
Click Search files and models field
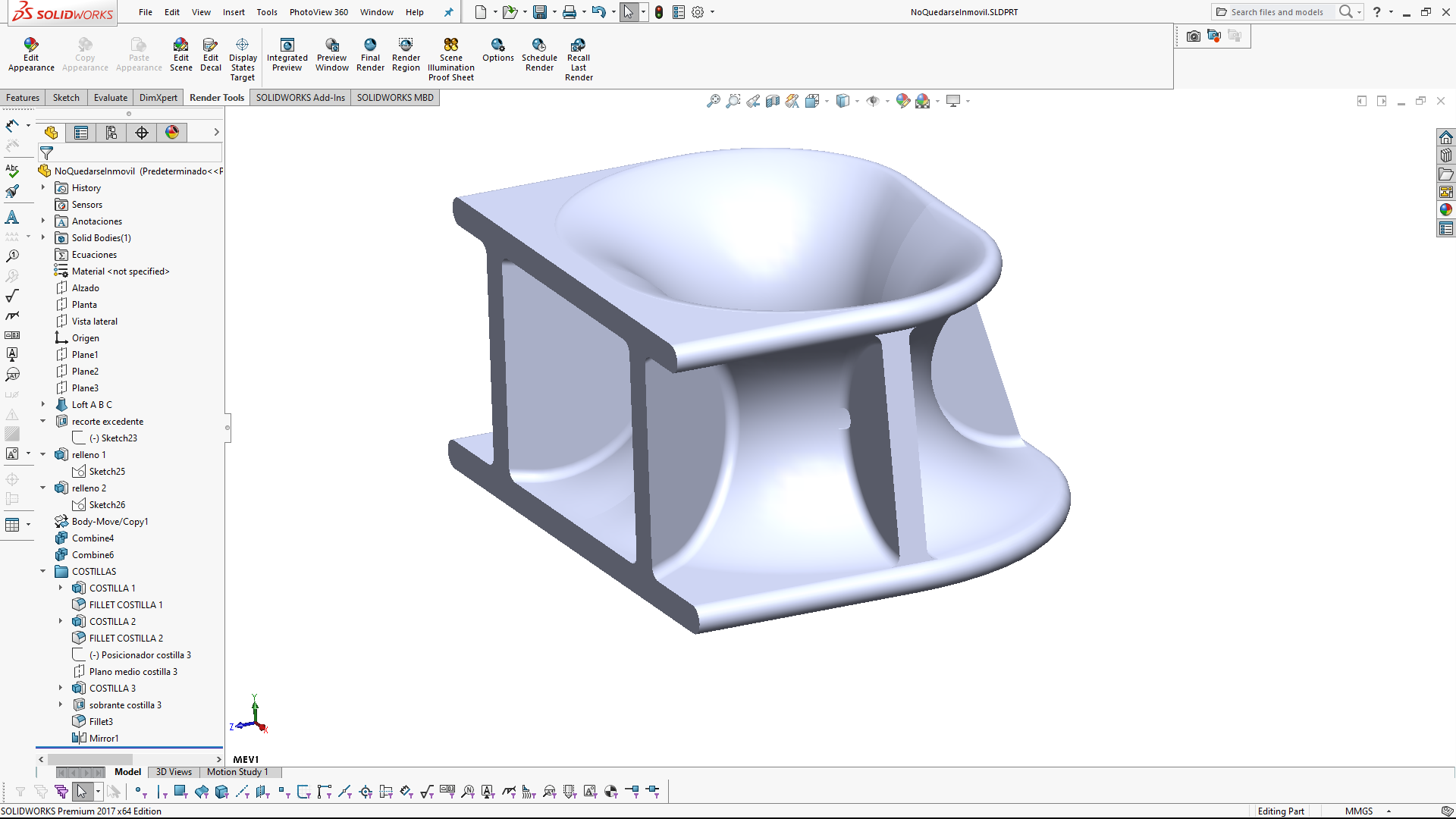(x=1277, y=12)
